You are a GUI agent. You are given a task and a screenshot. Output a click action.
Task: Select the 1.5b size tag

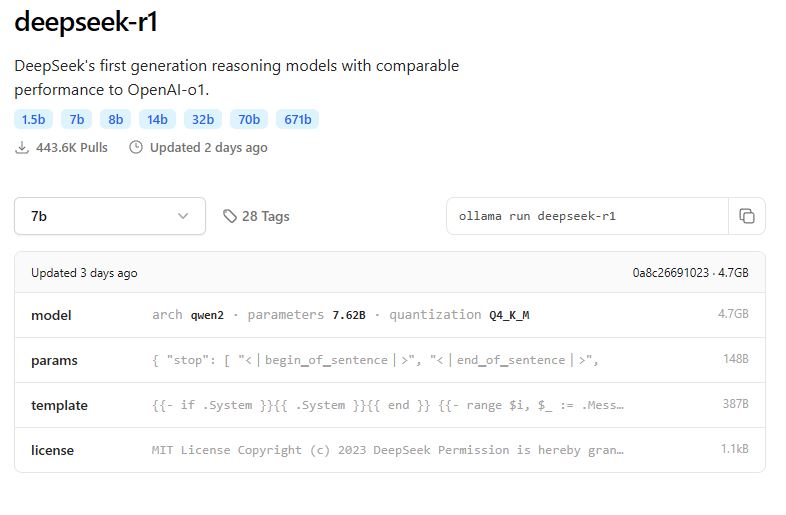tap(33, 119)
